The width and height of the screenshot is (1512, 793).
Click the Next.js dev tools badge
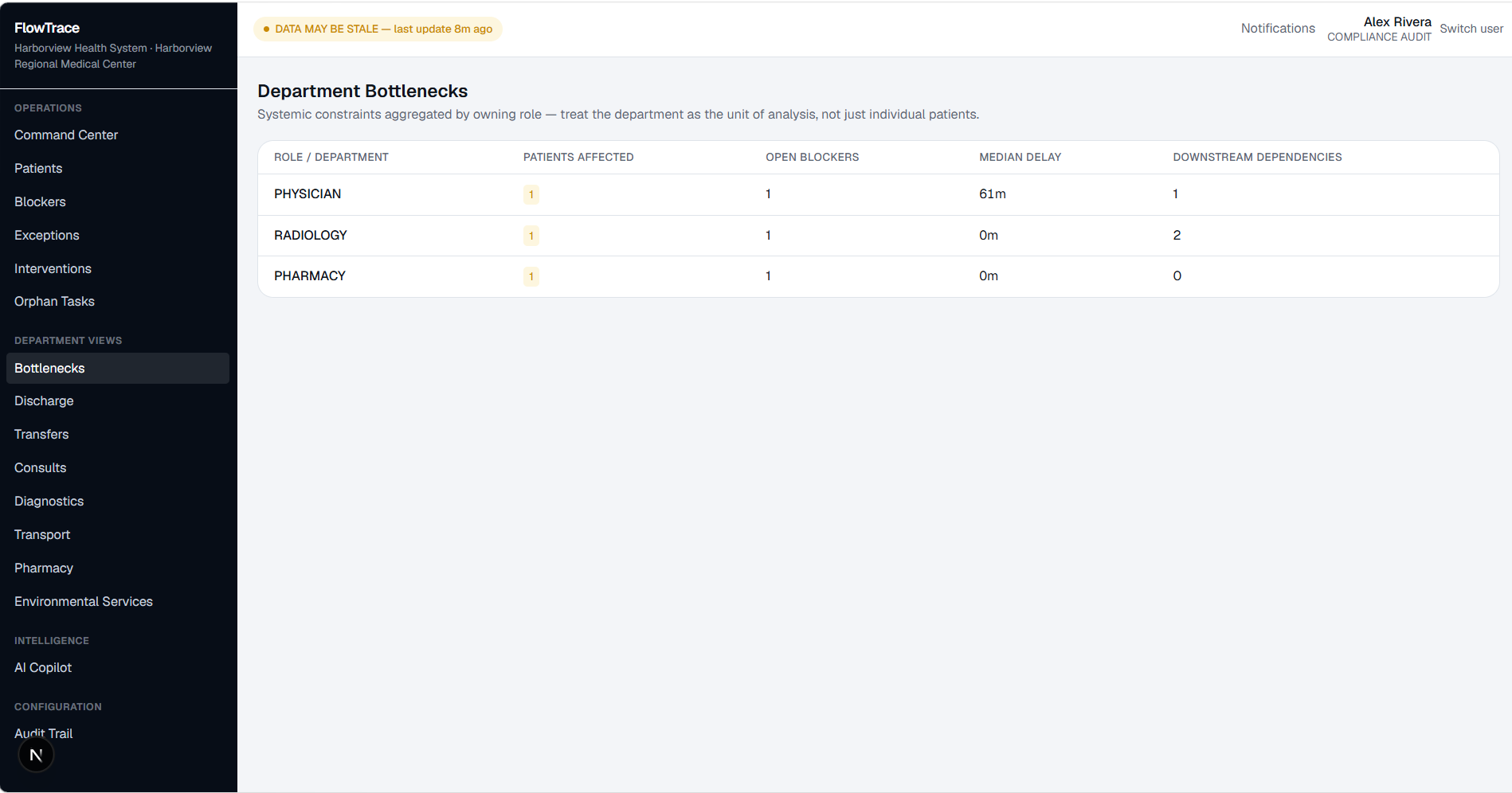click(x=36, y=755)
